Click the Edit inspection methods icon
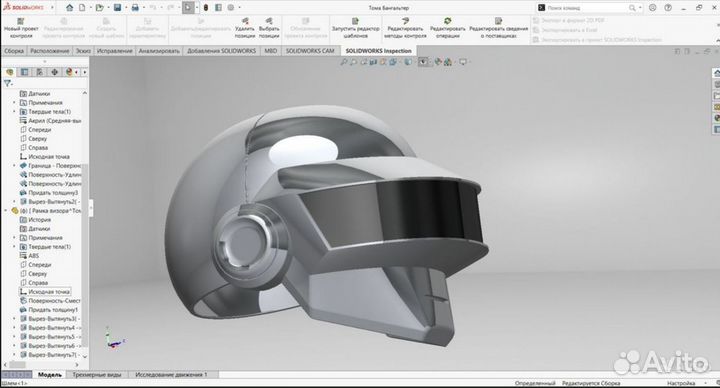Screen dimensions: 720x388 [405, 21]
